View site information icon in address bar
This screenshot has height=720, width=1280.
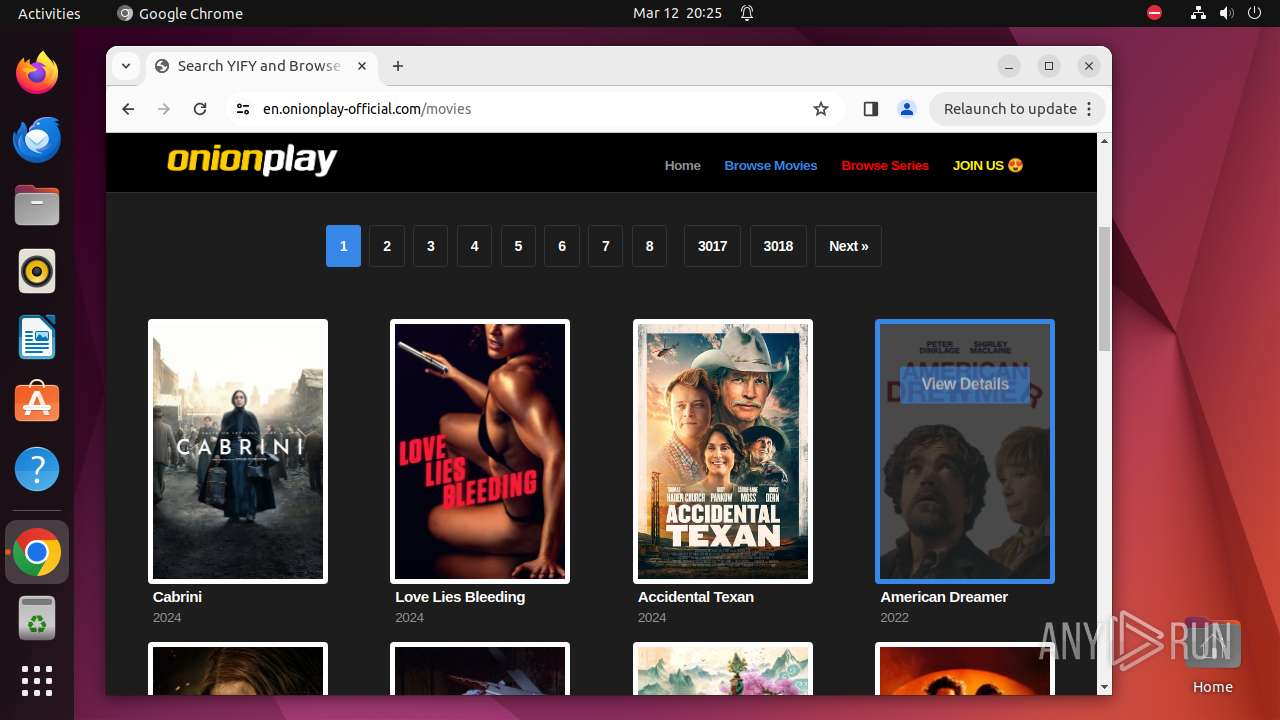pyautogui.click(x=243, y=109)
